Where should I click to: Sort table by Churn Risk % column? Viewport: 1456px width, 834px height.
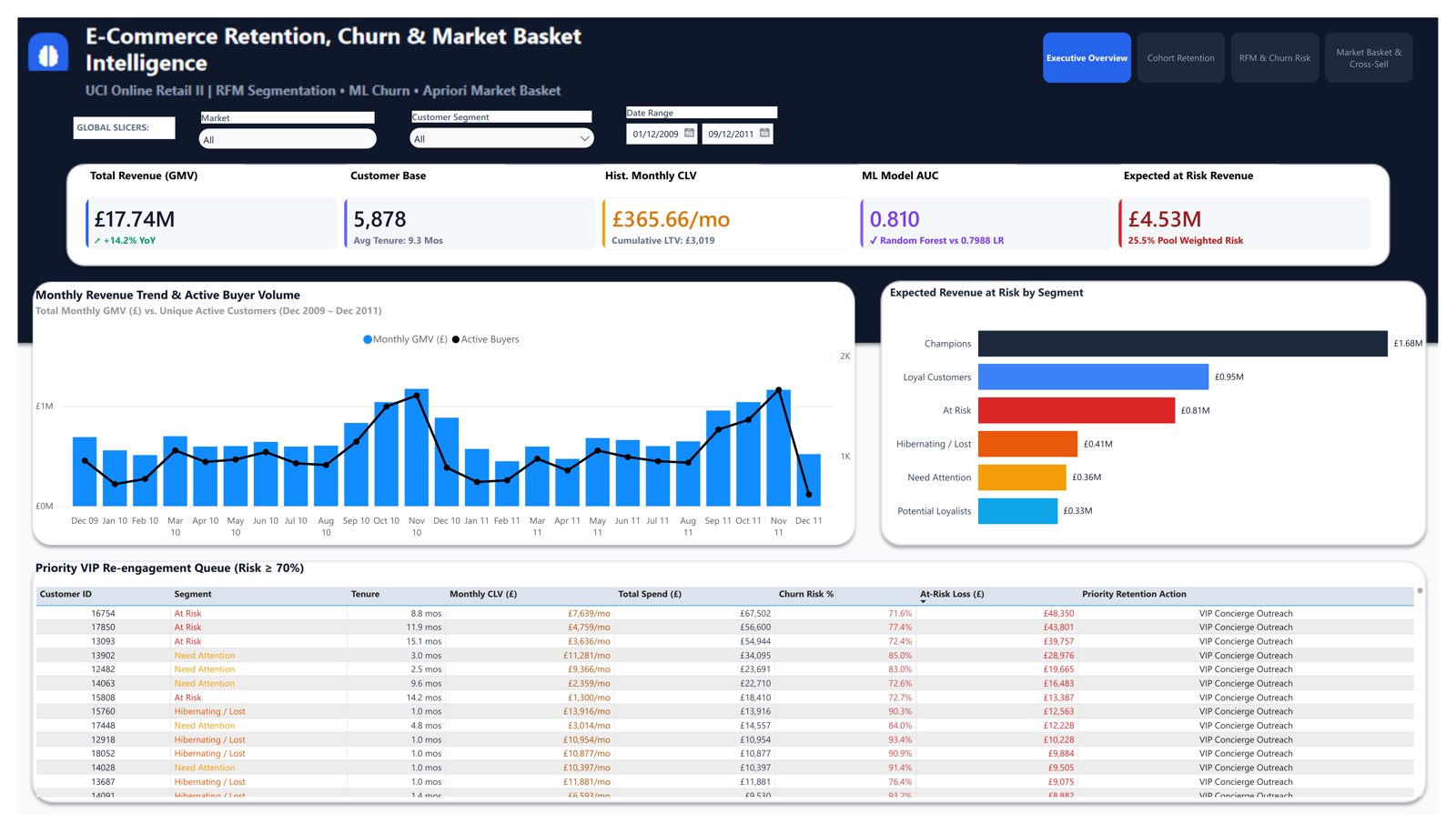(x=806, y=594)
